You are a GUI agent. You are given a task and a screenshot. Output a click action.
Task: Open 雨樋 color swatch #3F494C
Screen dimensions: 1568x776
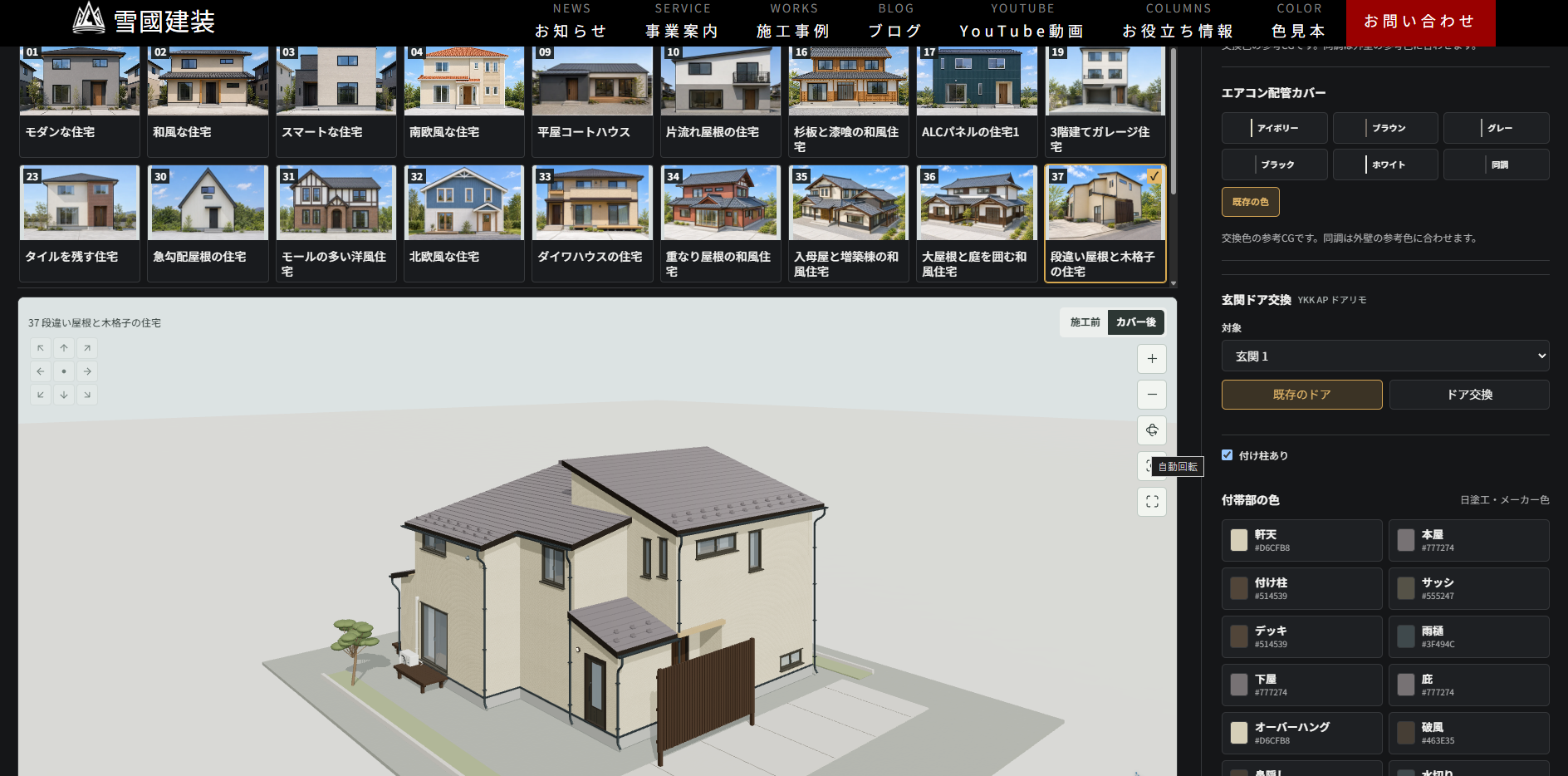click(1468, 636)
